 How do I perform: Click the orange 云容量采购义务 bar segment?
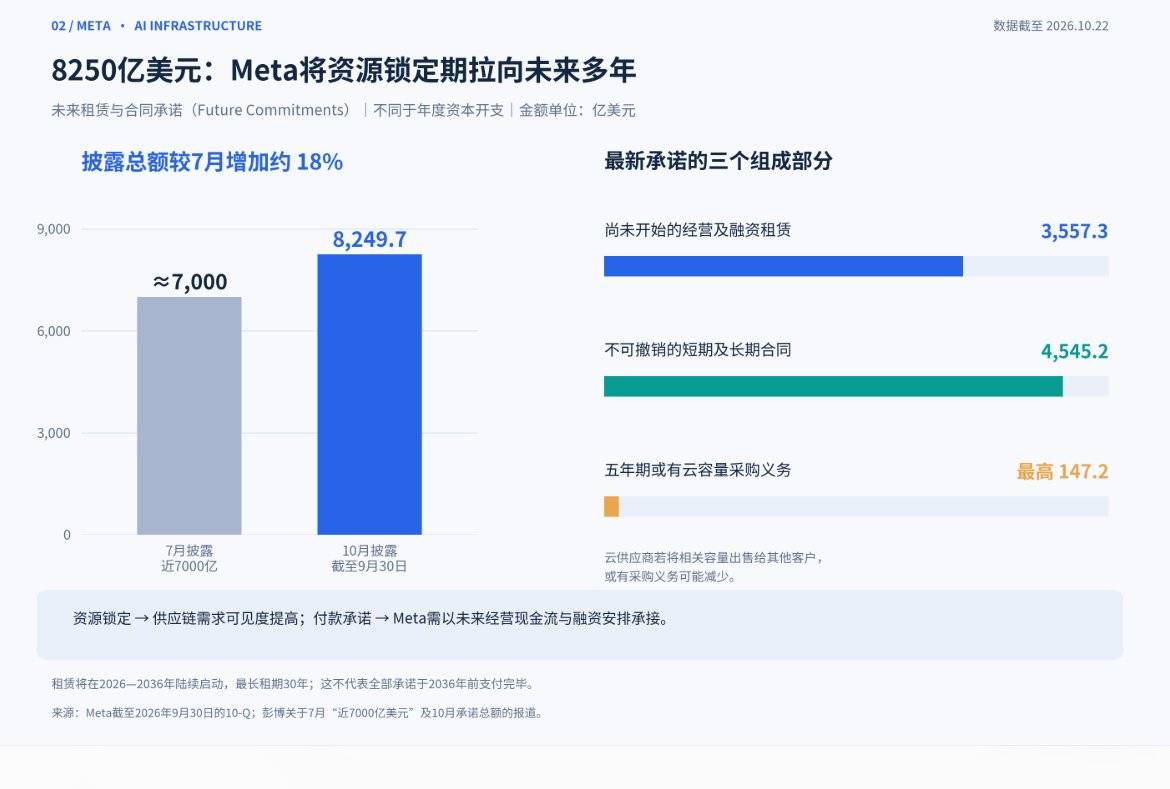pos(611,506)
